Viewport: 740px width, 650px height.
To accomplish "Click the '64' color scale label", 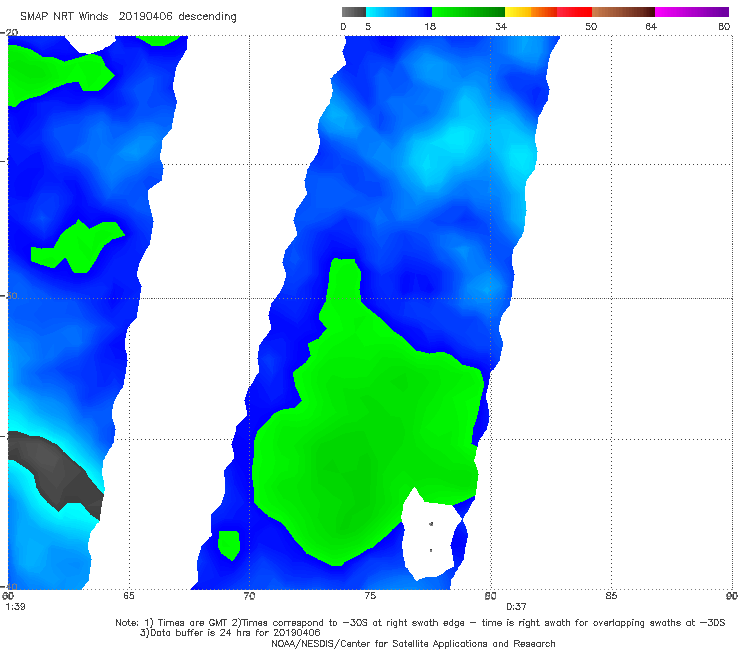I will click(x=651, y=26).
